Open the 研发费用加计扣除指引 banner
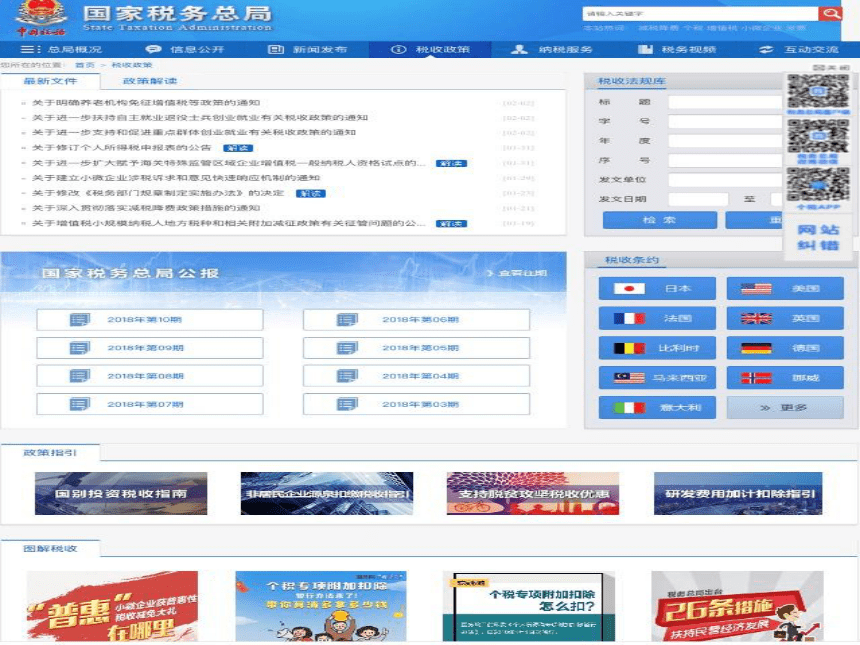The image size is (860, 645). coord(738,494)
